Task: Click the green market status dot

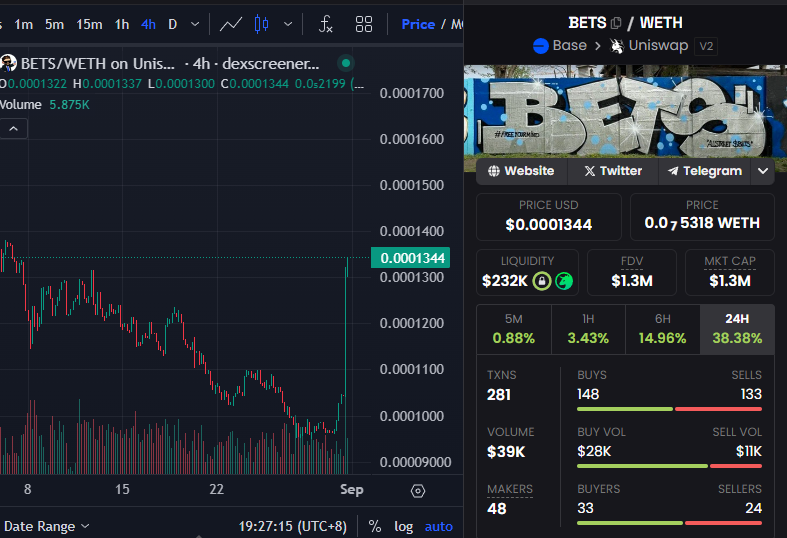Action: click(x=345, y=63)
